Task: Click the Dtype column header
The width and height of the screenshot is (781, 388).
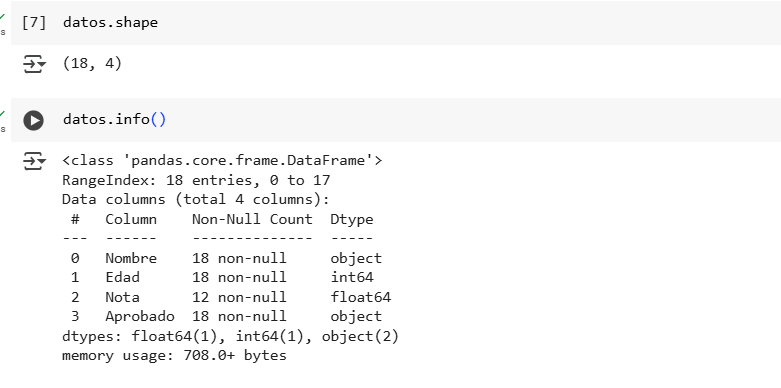Action: tap(352, 220)
